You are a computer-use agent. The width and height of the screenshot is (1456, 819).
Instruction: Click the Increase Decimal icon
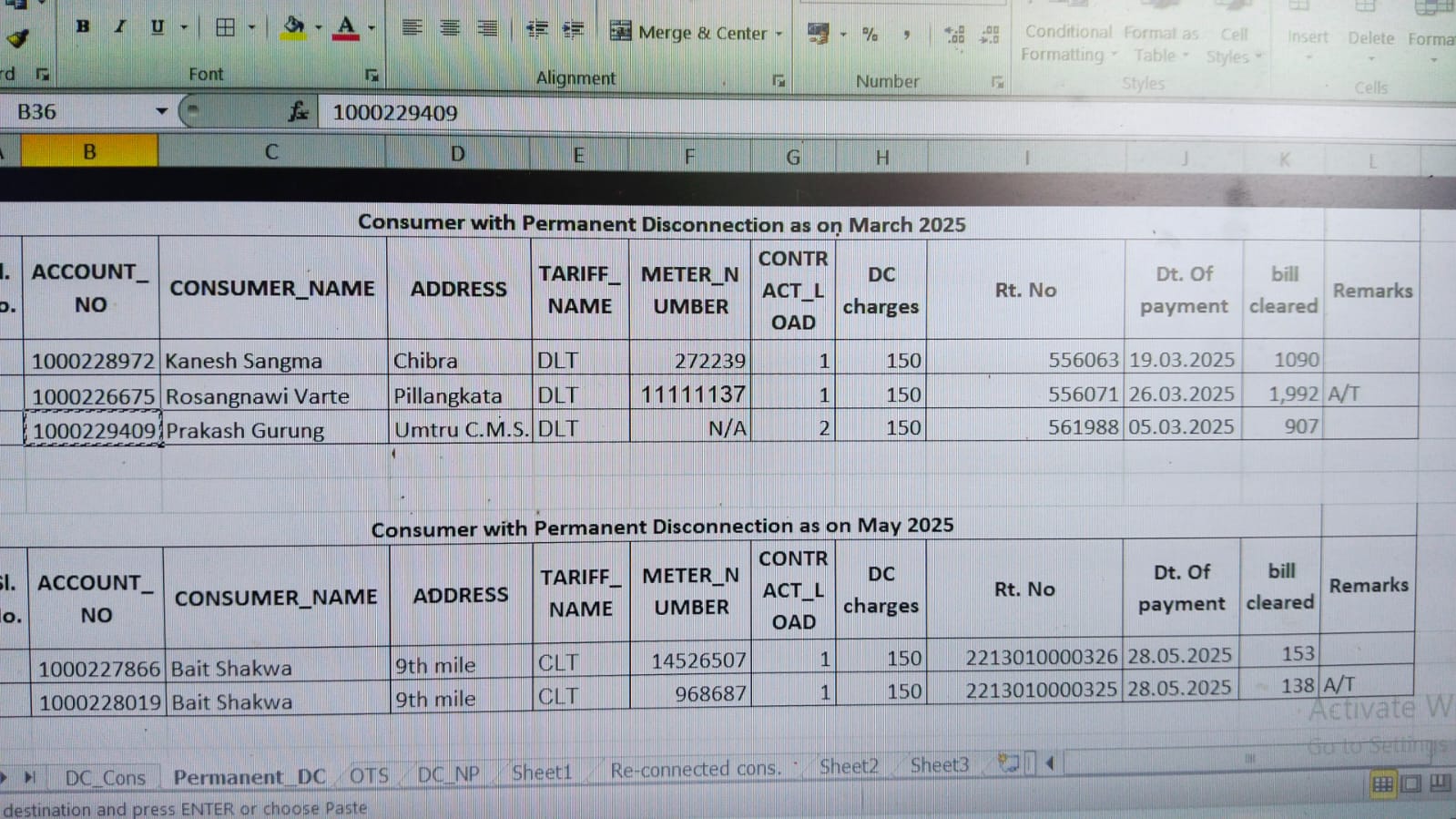click(955, 35)
